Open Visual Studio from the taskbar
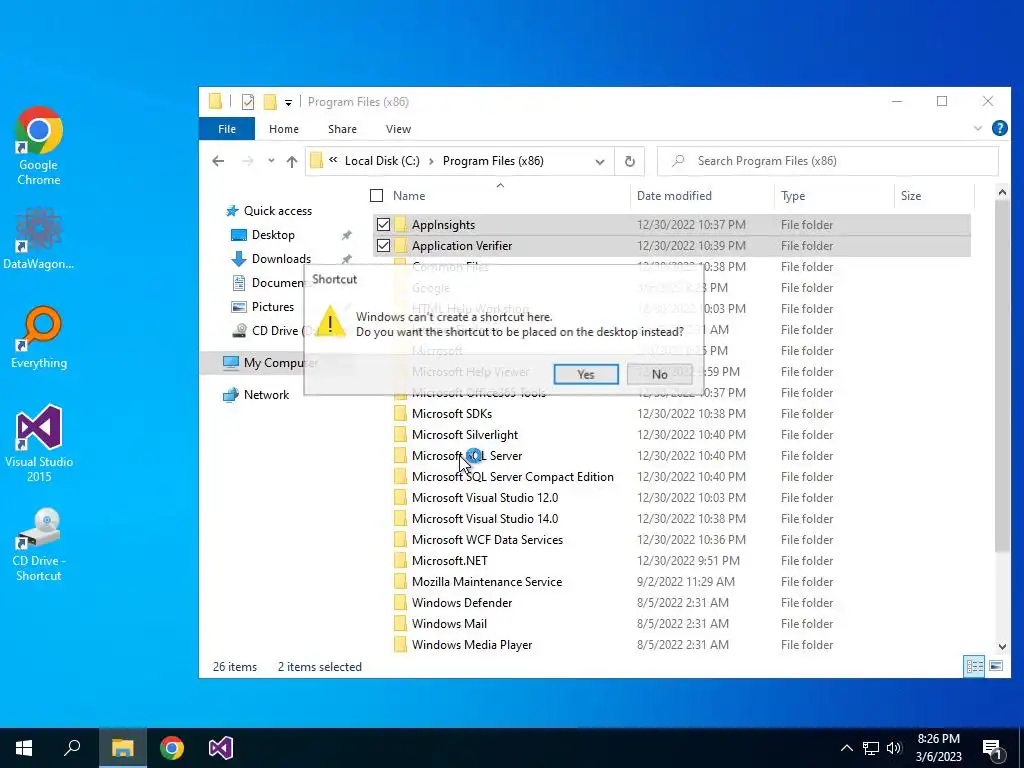1024x768 pixels. coord(221,748)
